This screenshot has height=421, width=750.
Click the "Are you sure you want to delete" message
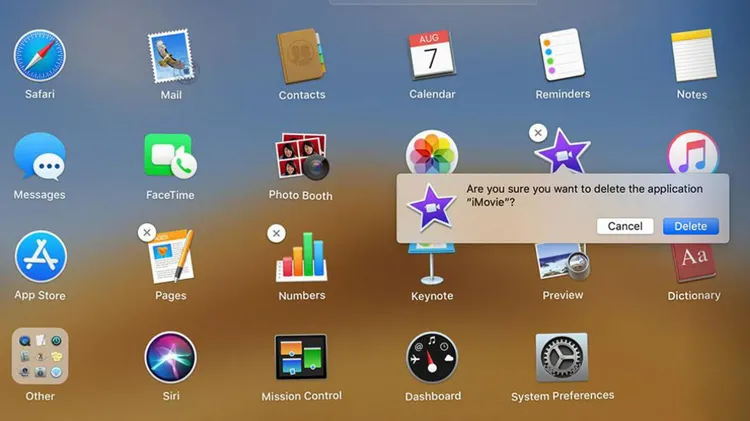(x=585, y=195)
